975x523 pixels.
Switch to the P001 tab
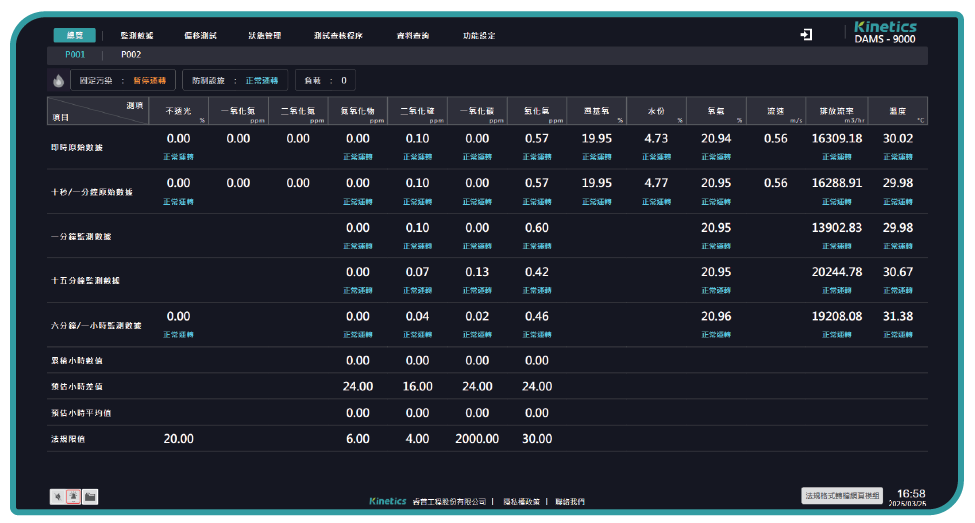[75, 55]
